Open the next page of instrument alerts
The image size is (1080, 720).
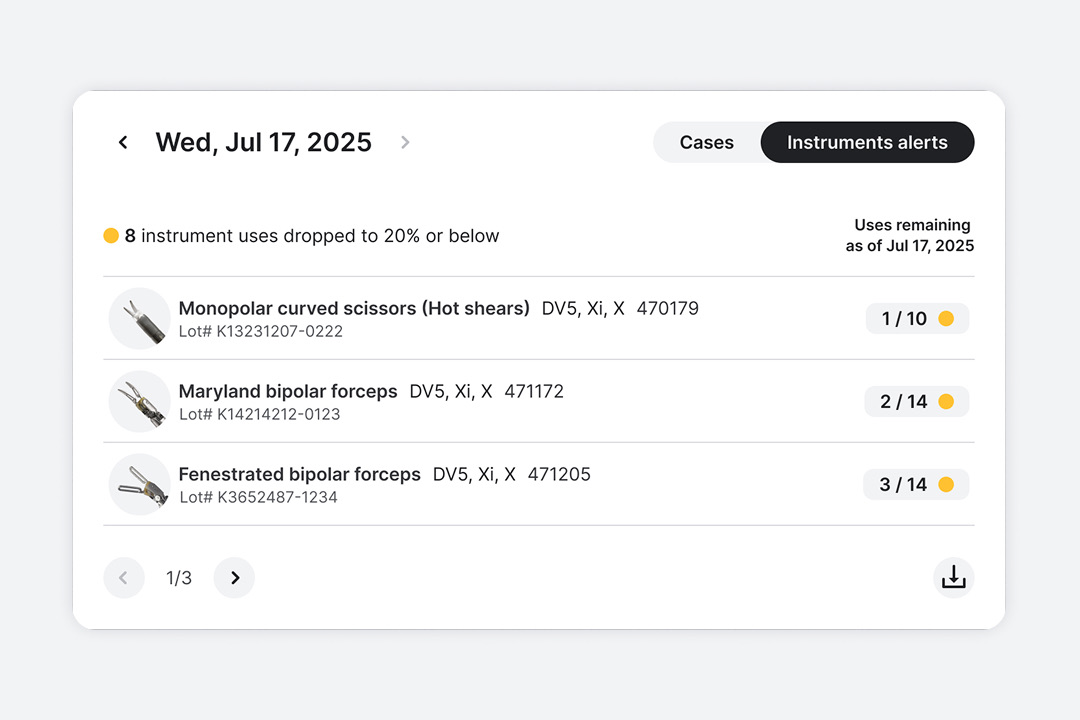coord(234,577)
